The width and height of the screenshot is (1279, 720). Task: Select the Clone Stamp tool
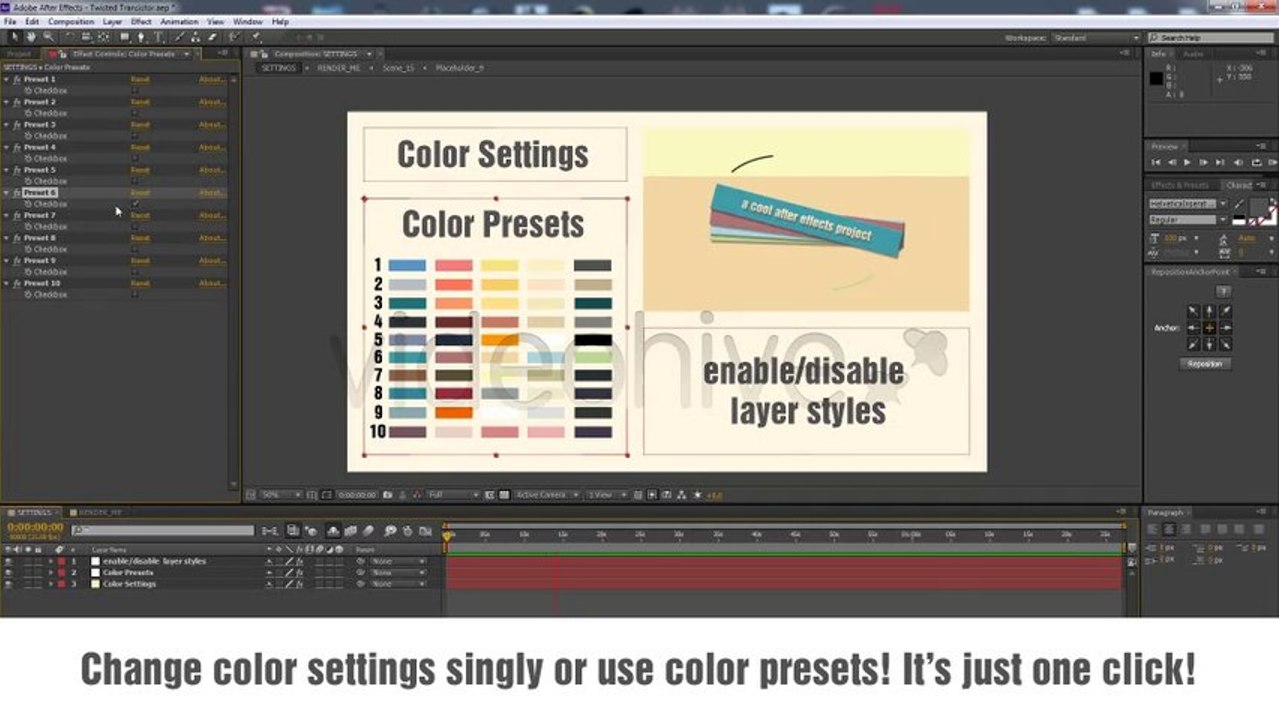(195, 37)
